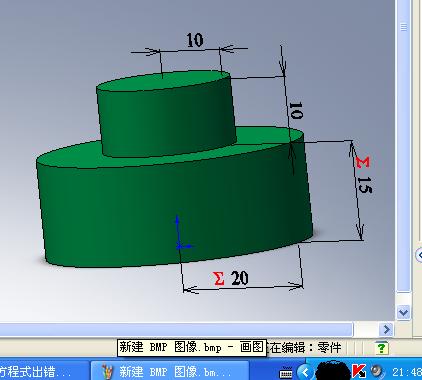Viewport: 422px width, 380px height.
Task: Click the horizontal scrollbar right arrow
Action: 386,330
